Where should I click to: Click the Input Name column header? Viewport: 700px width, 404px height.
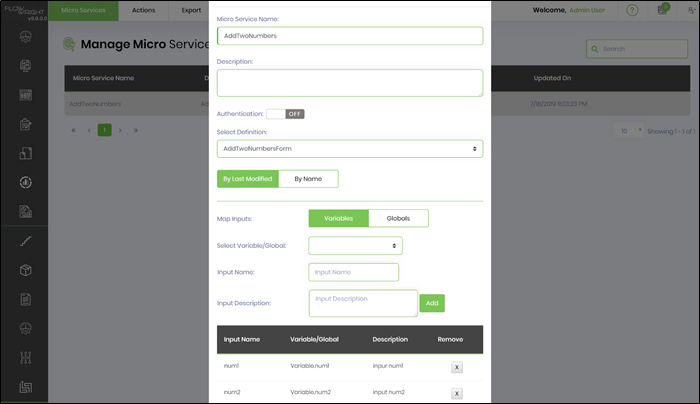pos(242,339)
